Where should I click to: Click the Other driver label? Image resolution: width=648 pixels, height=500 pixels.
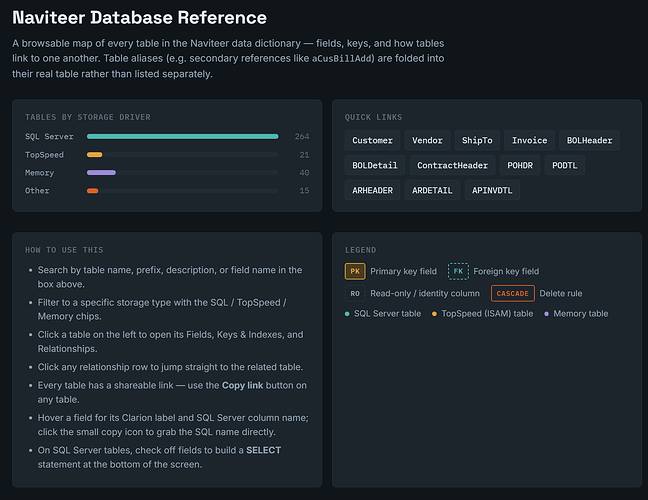point(37,190)
